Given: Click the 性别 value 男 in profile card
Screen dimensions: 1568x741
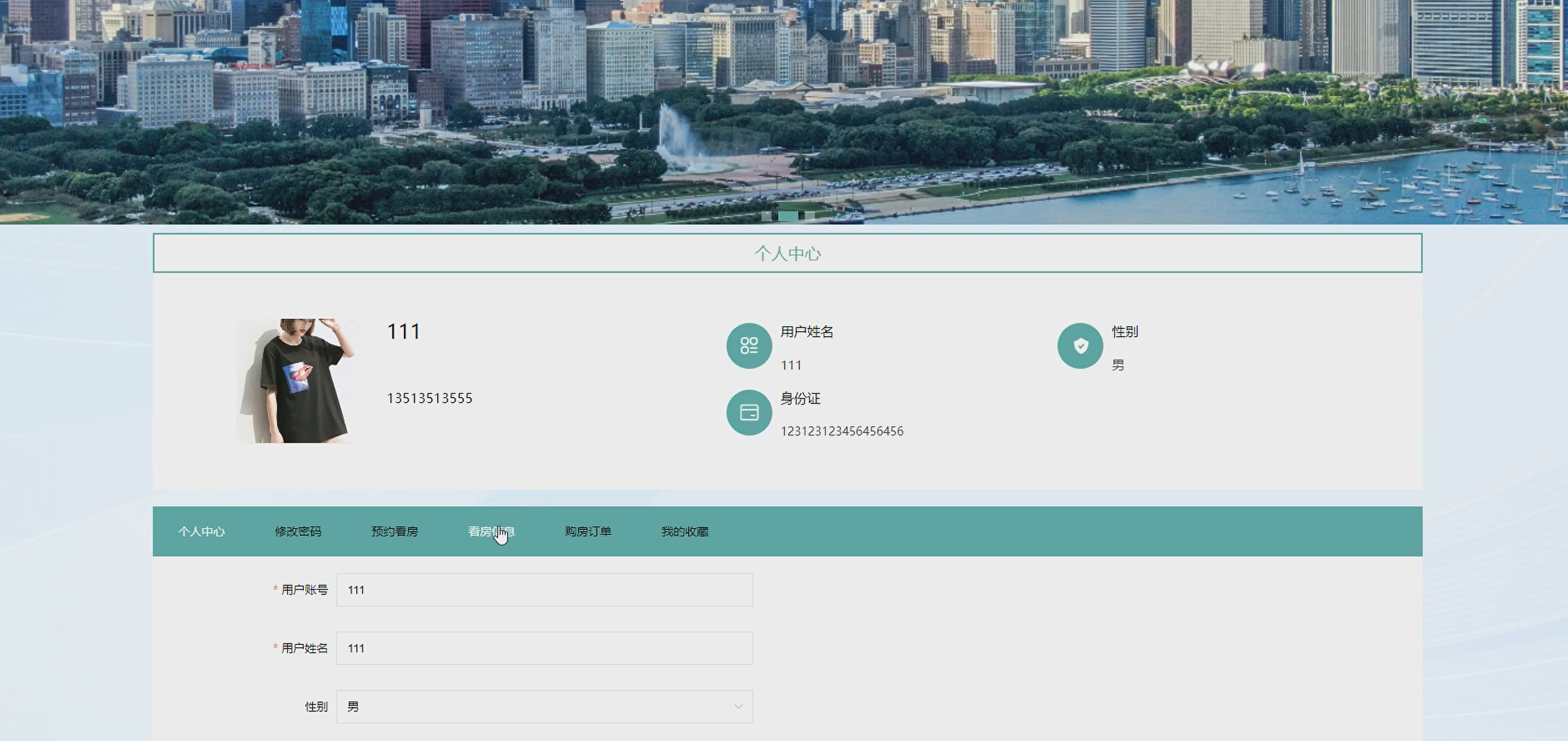Looking at the screenshot, I should point(1118,365).
